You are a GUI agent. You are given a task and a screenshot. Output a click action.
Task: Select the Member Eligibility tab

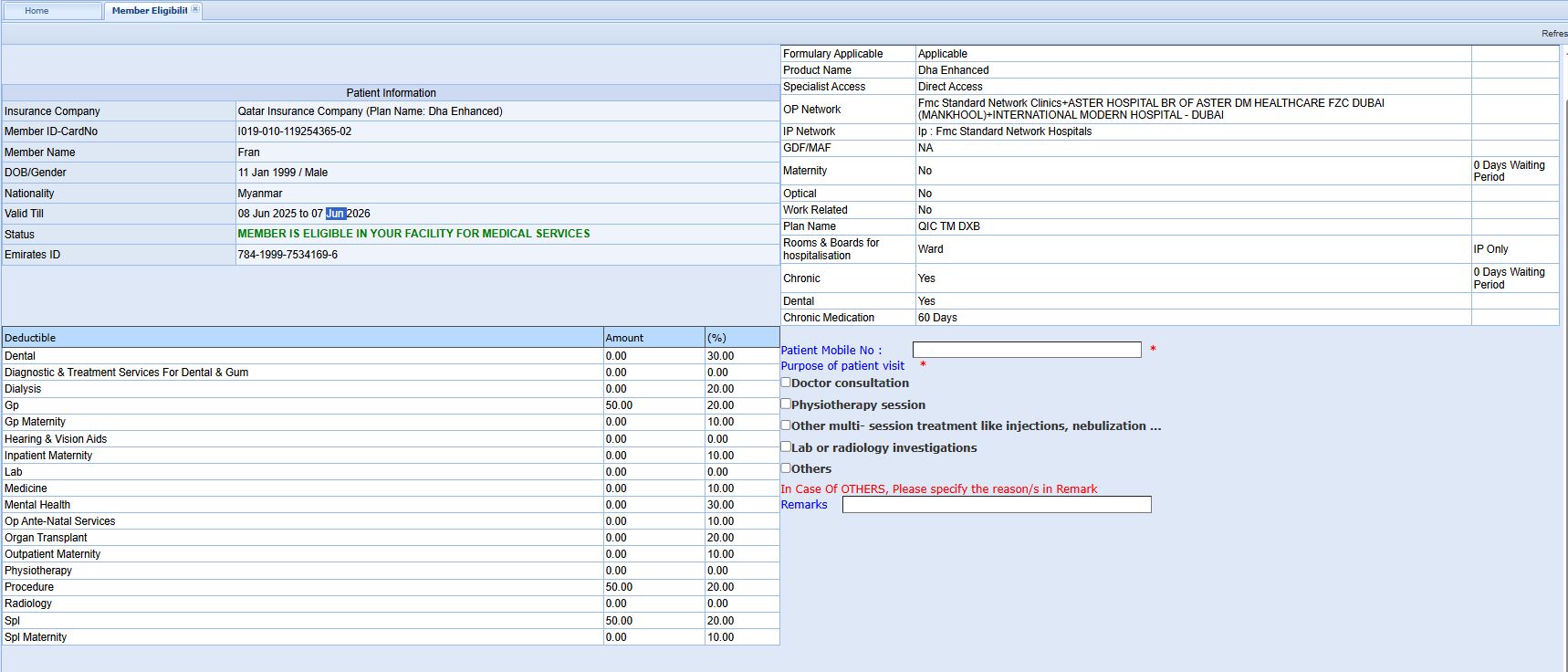pos(149,11)
